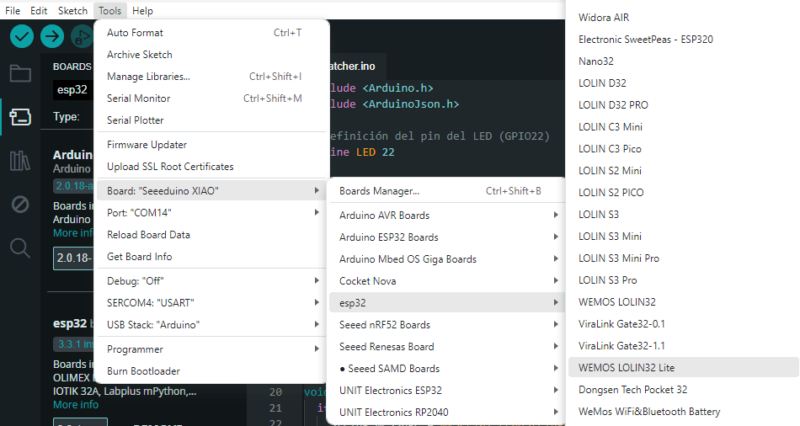This screenshot has width=800, height=426.
Task: Click Burn Bootloader menu entry
Action: [143, 371]
